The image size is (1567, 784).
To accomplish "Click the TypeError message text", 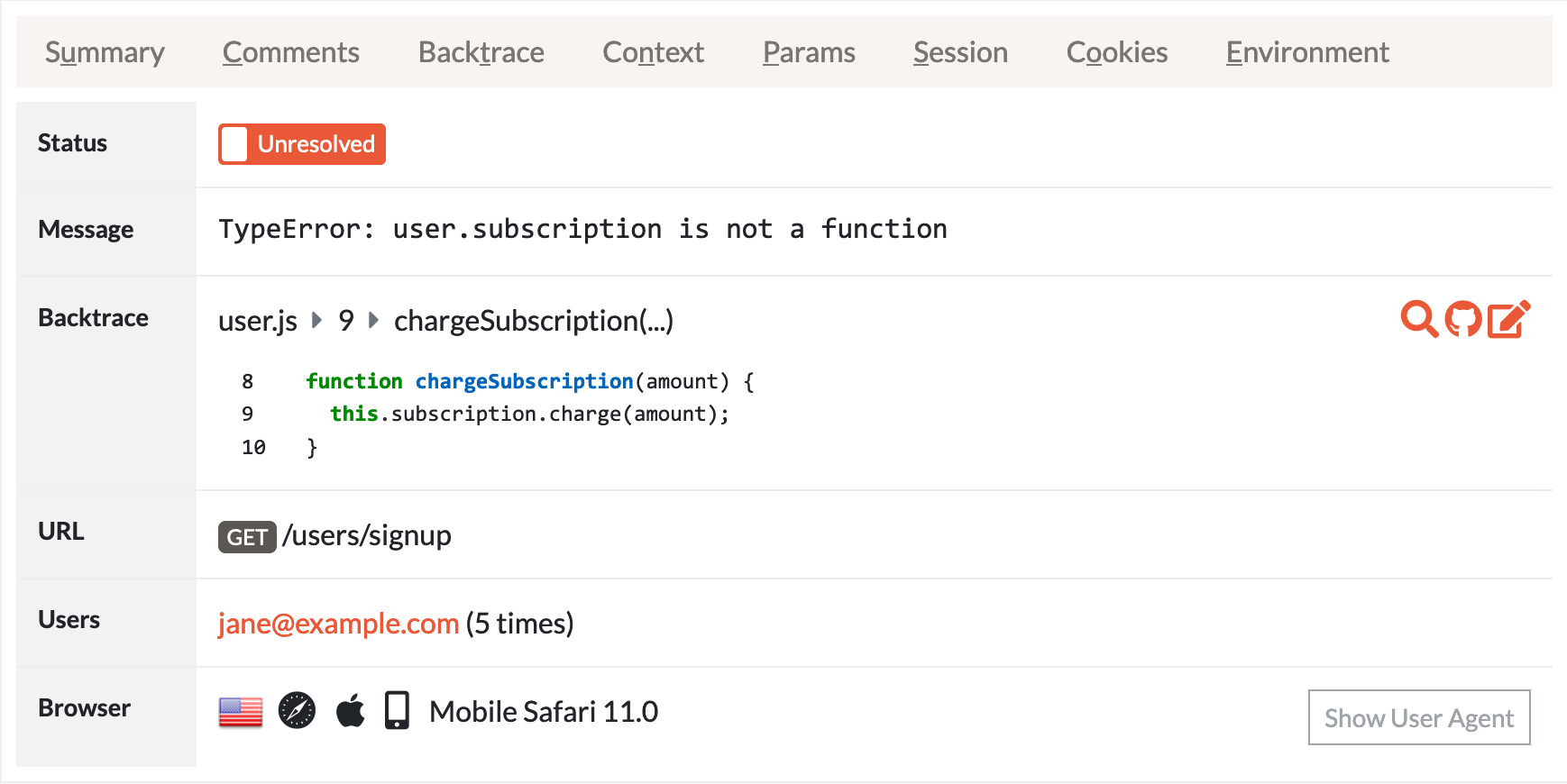I will (582, 229).
